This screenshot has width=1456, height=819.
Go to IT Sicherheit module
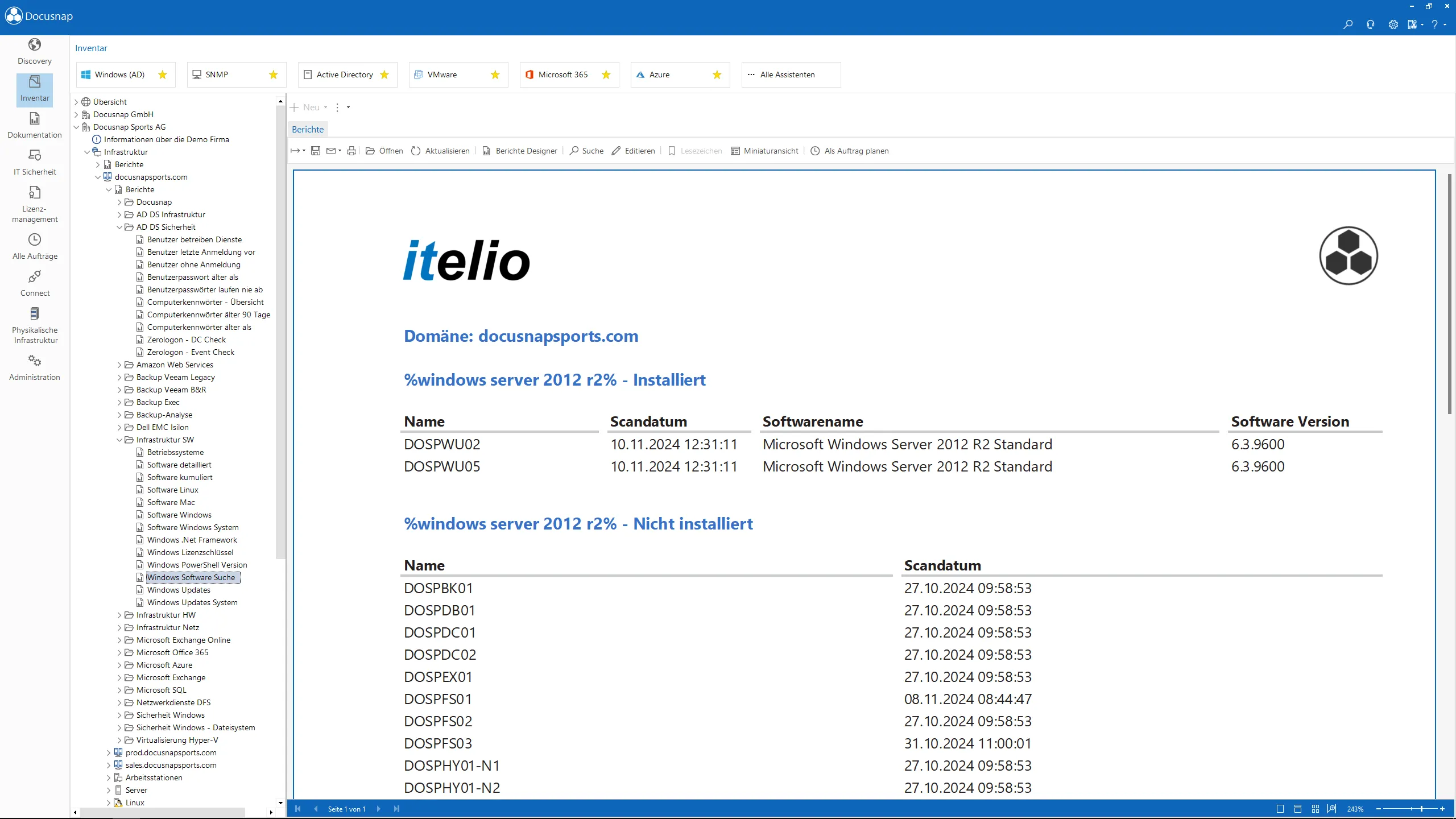(x=35, y=163)
